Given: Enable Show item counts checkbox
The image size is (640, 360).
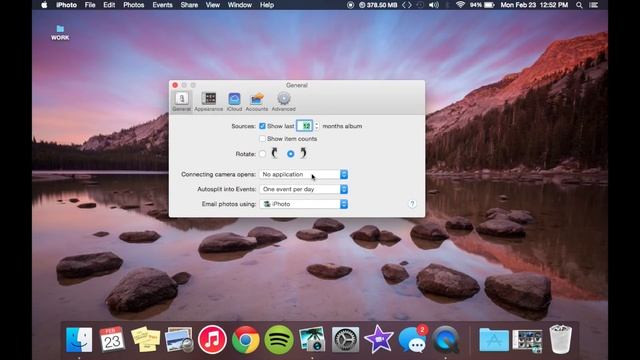Looking at the screenshot, I should pos(262,139).
